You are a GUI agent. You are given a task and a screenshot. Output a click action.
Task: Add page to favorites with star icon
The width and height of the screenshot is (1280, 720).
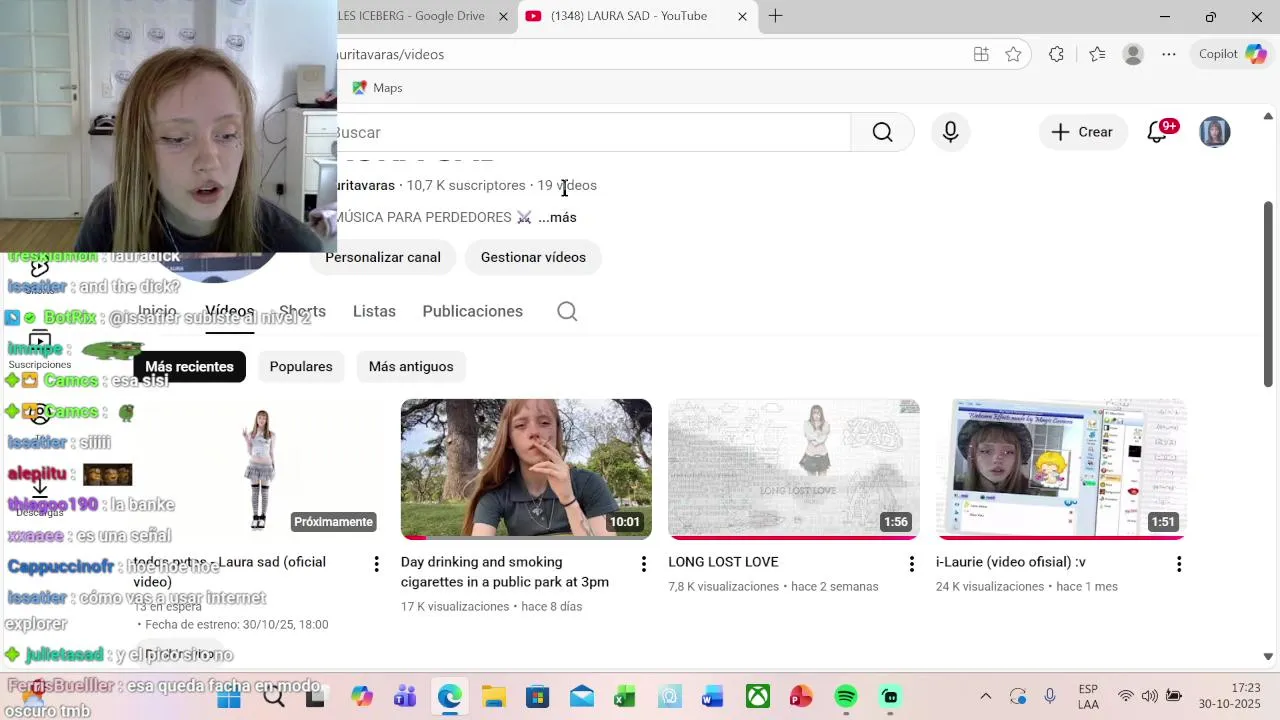[1013, 54]
